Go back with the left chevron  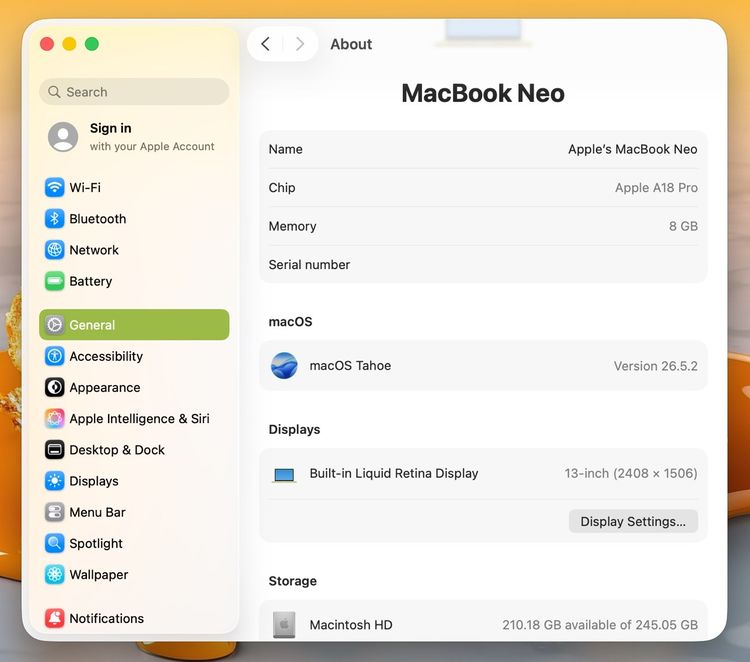[265, 44]
